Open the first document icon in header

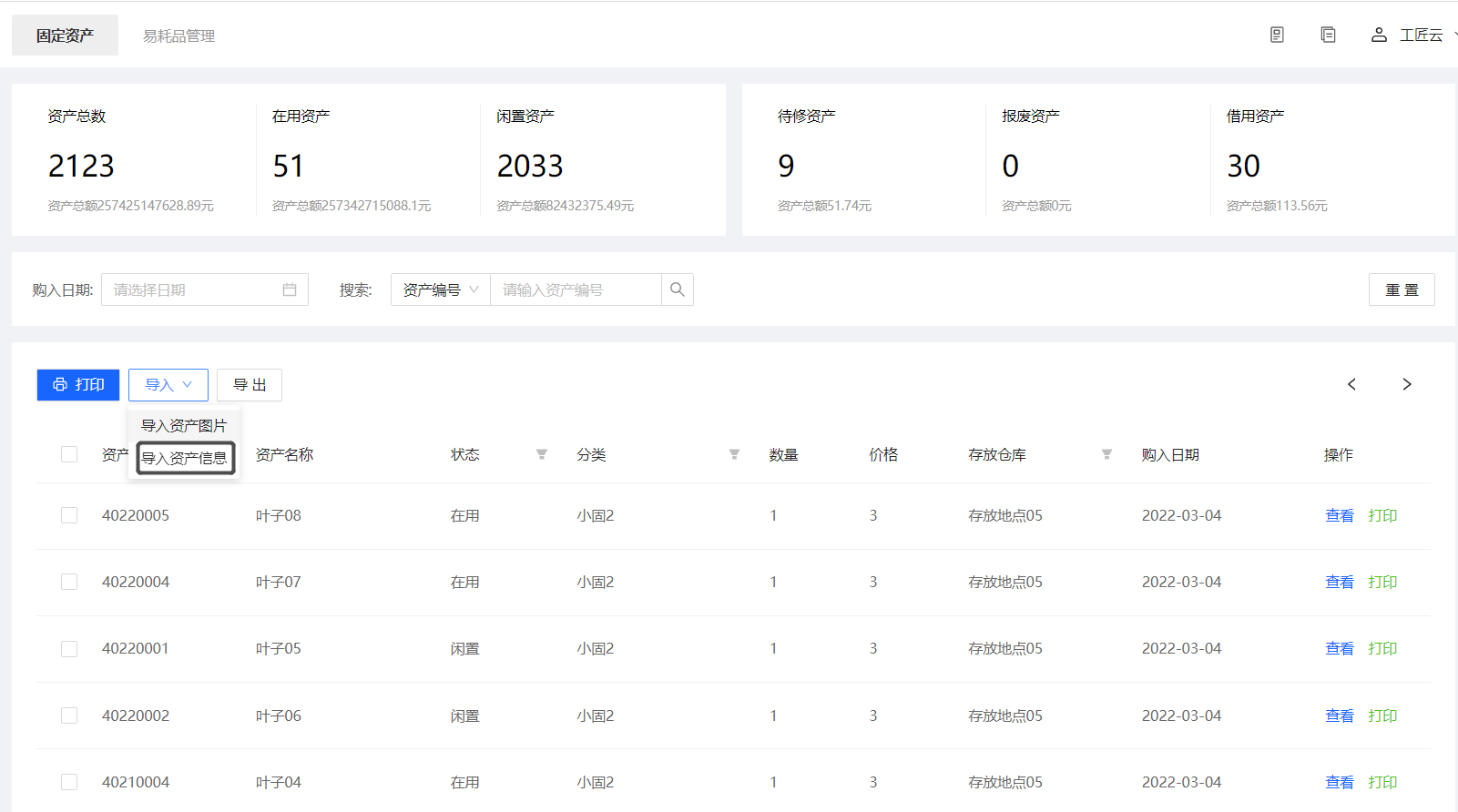1277,35
